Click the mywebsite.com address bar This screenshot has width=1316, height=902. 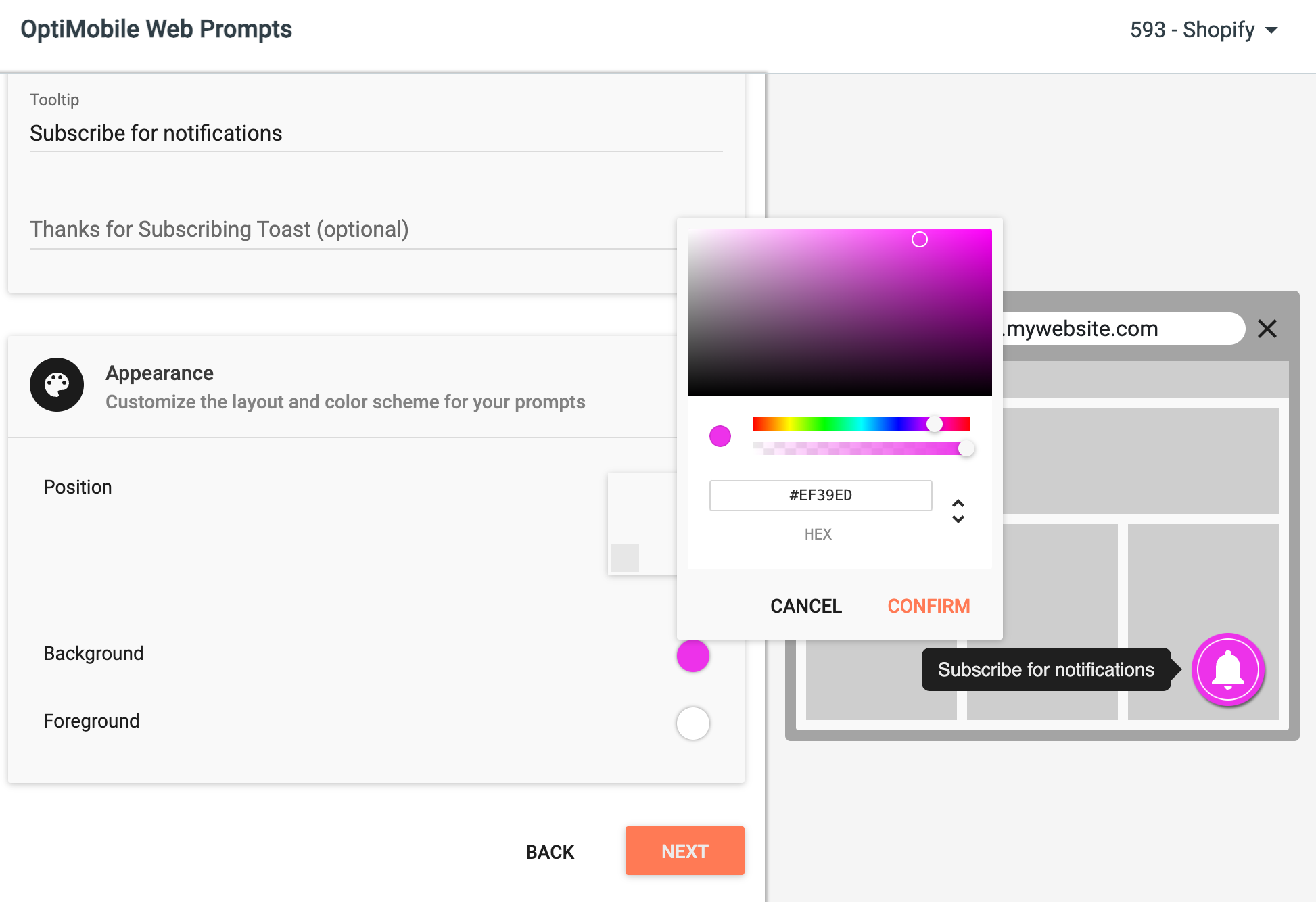point(1123,329)
